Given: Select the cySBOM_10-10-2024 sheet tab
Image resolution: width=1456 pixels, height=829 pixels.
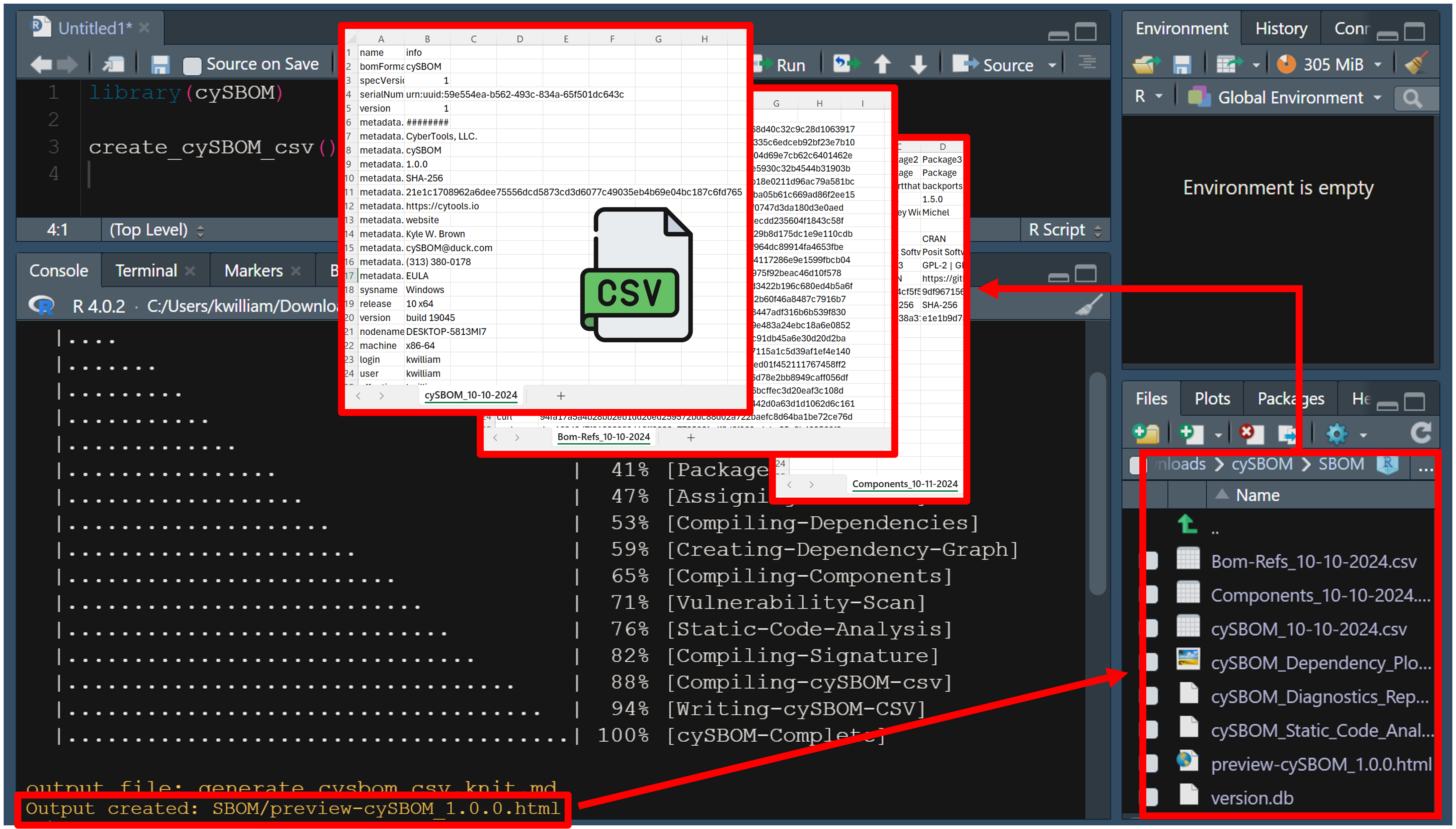Looking at the screenshot, I should (471, 395).
